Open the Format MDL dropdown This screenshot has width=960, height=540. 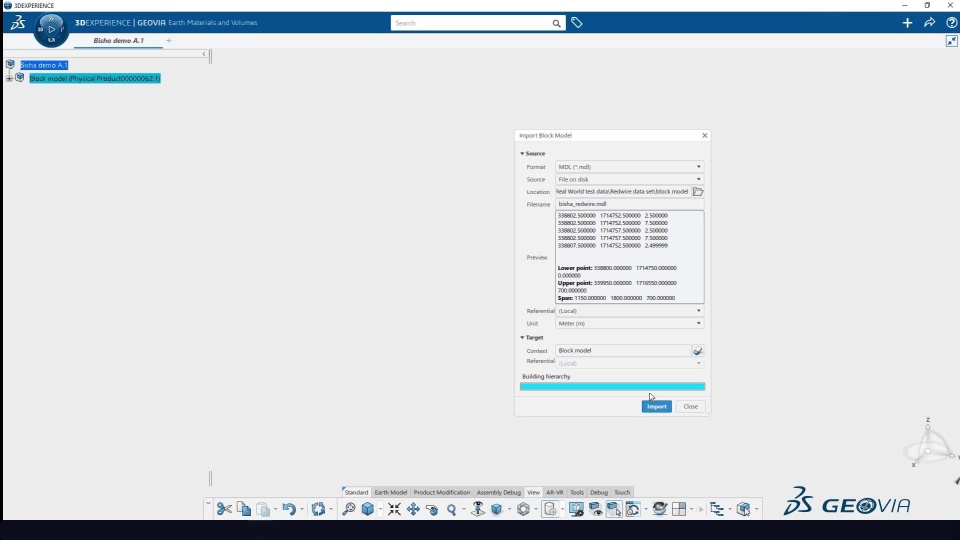pos(629,167)
